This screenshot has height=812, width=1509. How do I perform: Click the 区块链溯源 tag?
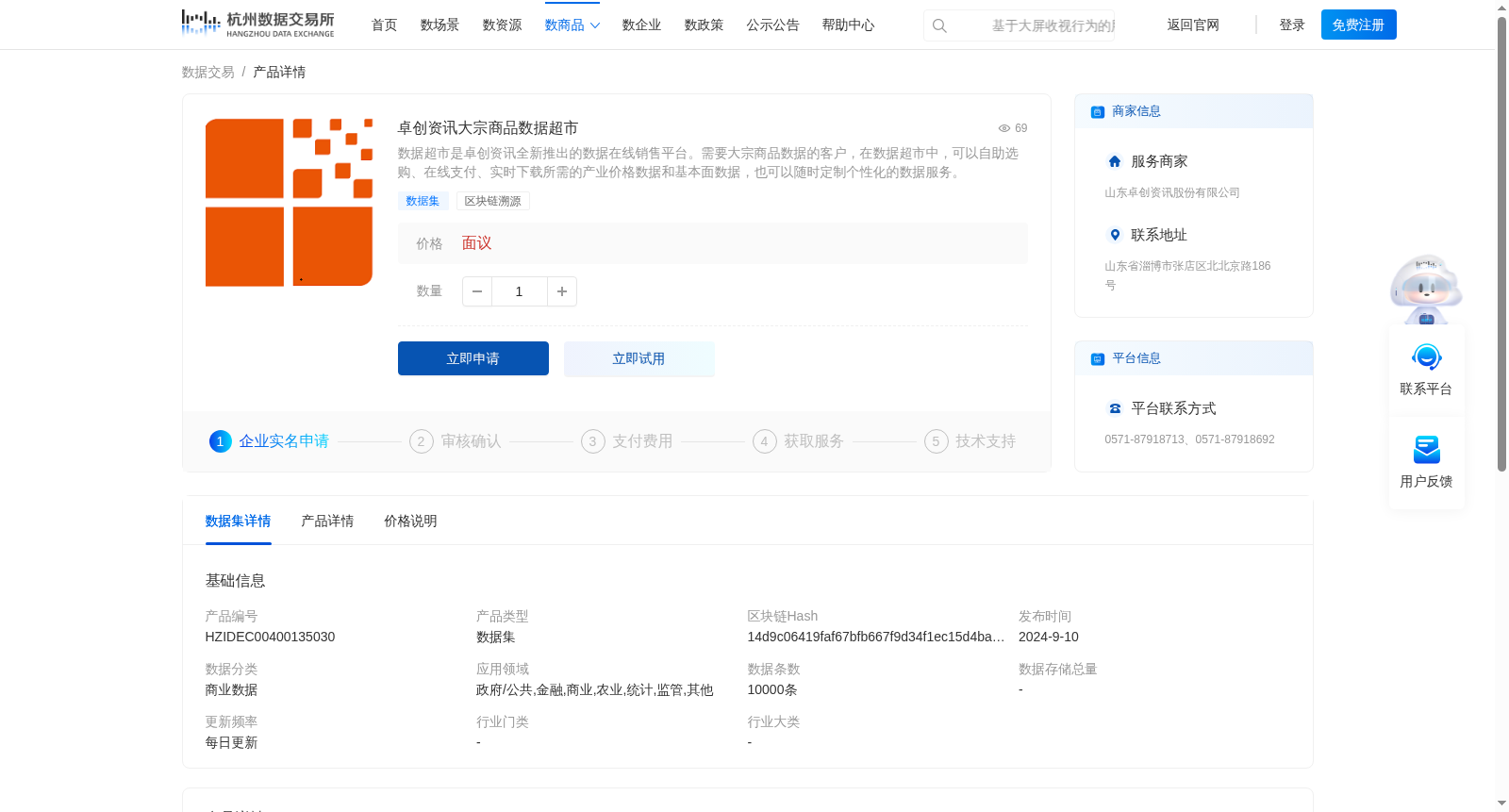click(x=493, y=201)
